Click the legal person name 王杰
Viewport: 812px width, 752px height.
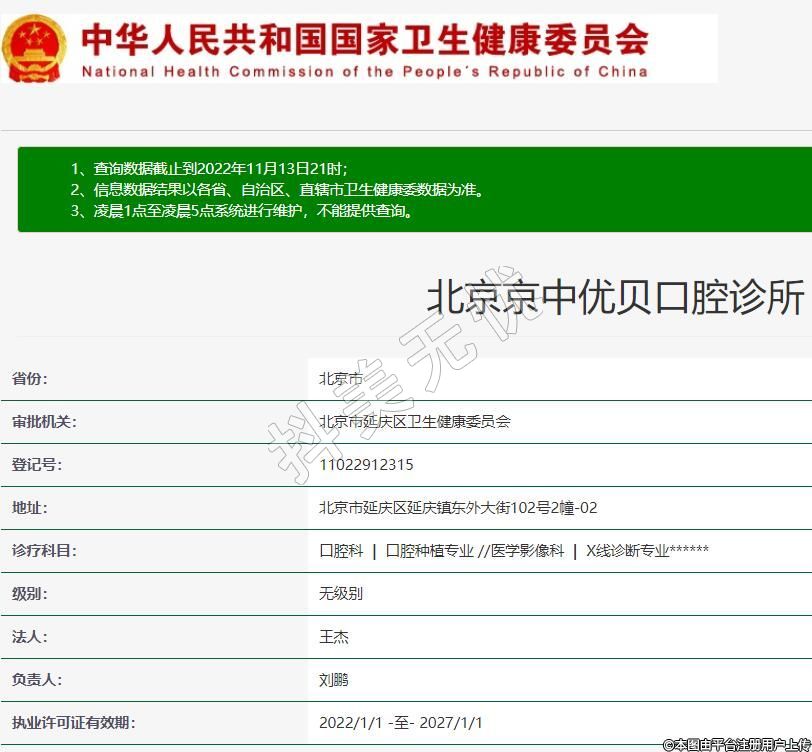(x=333, y=637)
